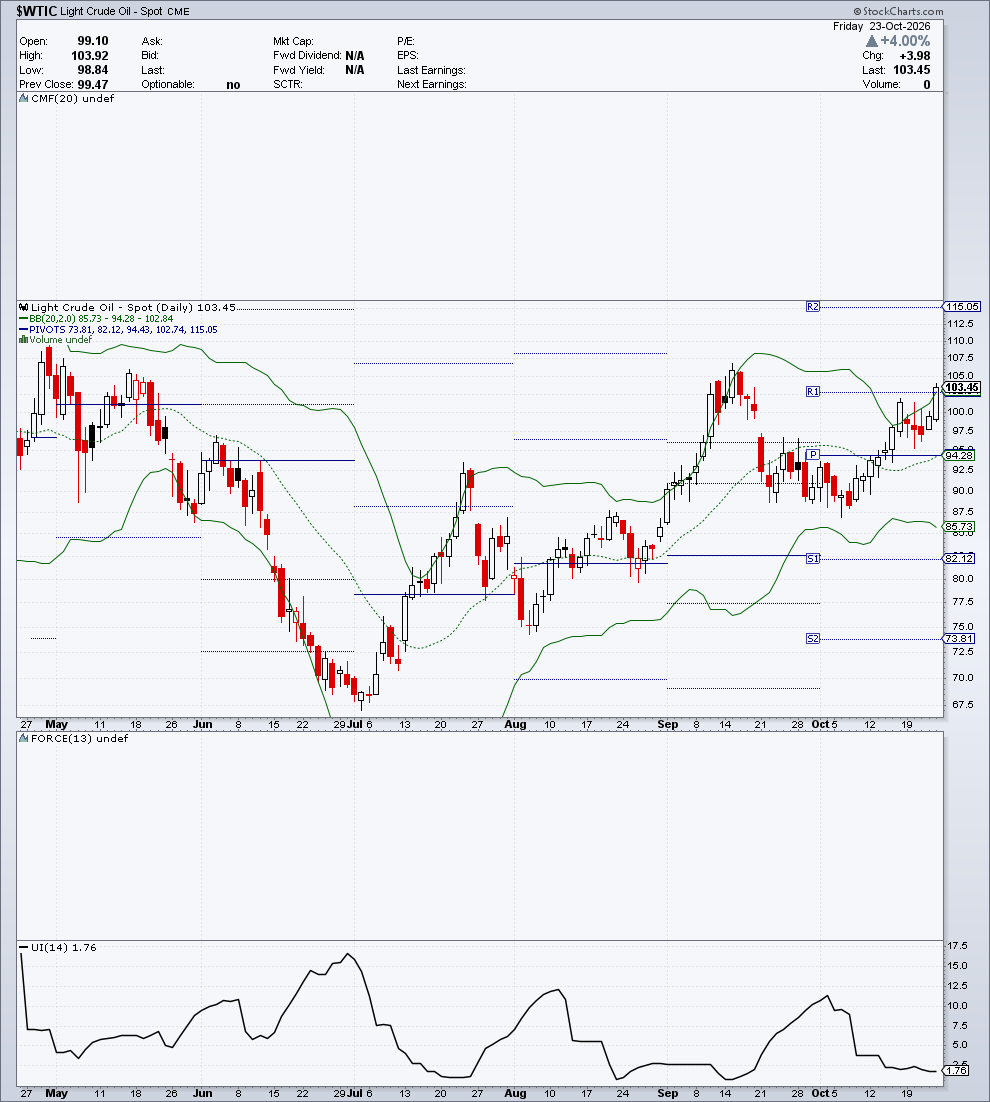Click the 'CME' exchange label in title
990x1102 pixels.
click(178, 12)
